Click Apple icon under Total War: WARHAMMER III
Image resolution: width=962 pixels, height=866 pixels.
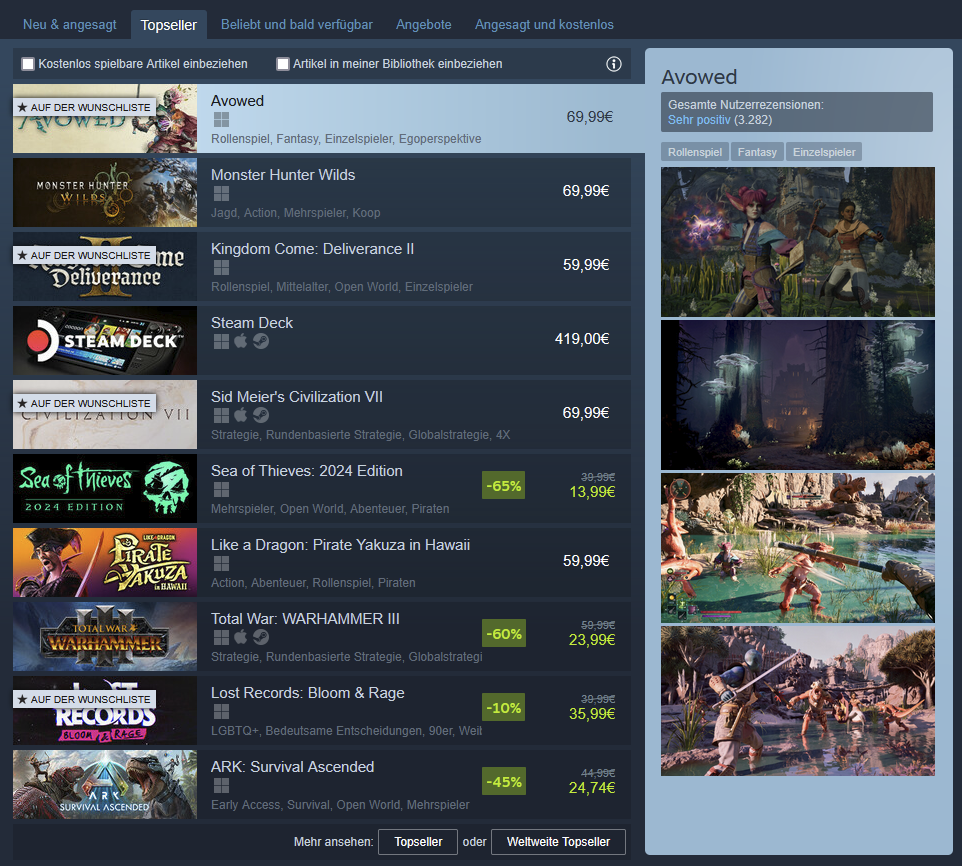click(x=240, y=637)
